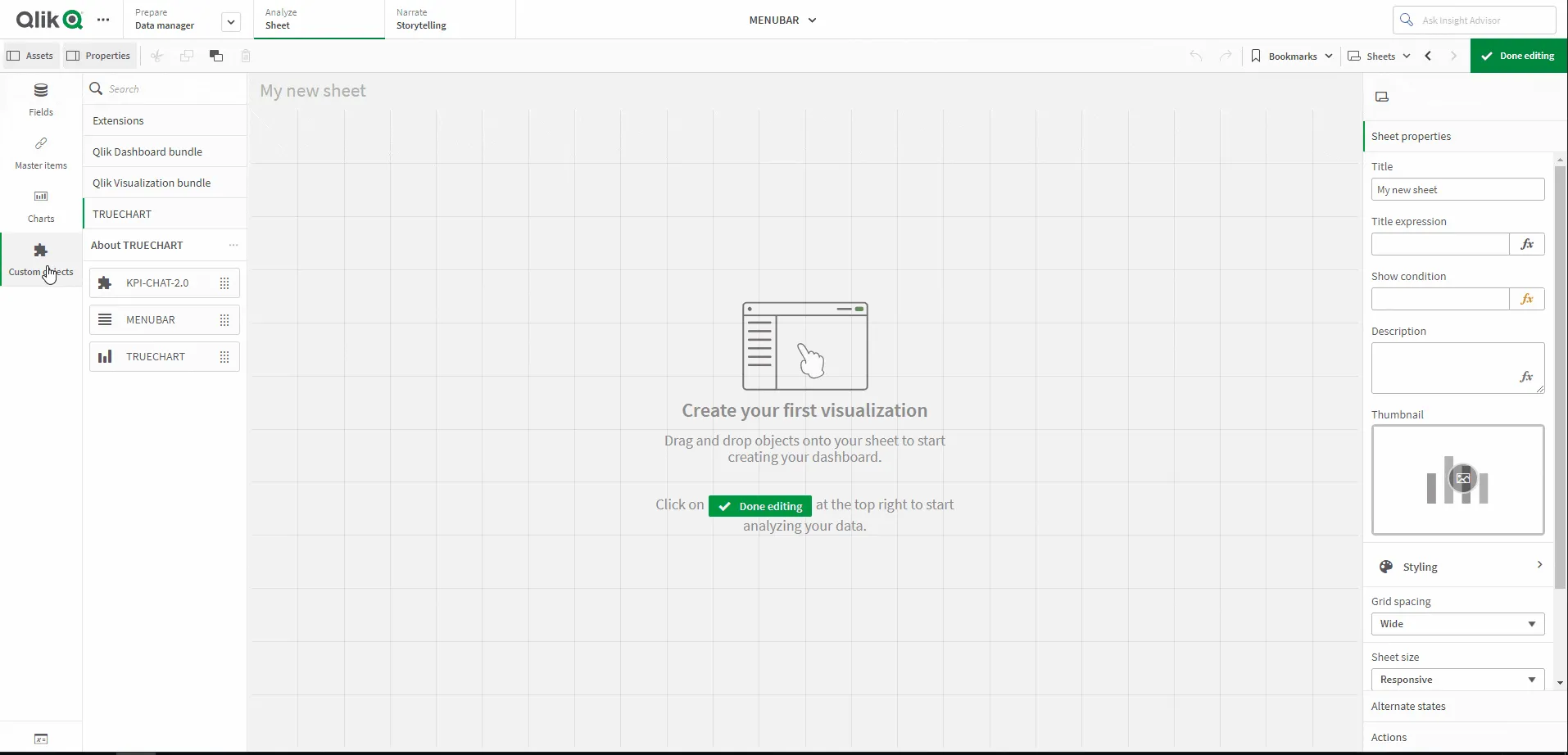
Task: Open the Grid spacing dropdown showing Wide
Action: click(x=1457, y=623)
